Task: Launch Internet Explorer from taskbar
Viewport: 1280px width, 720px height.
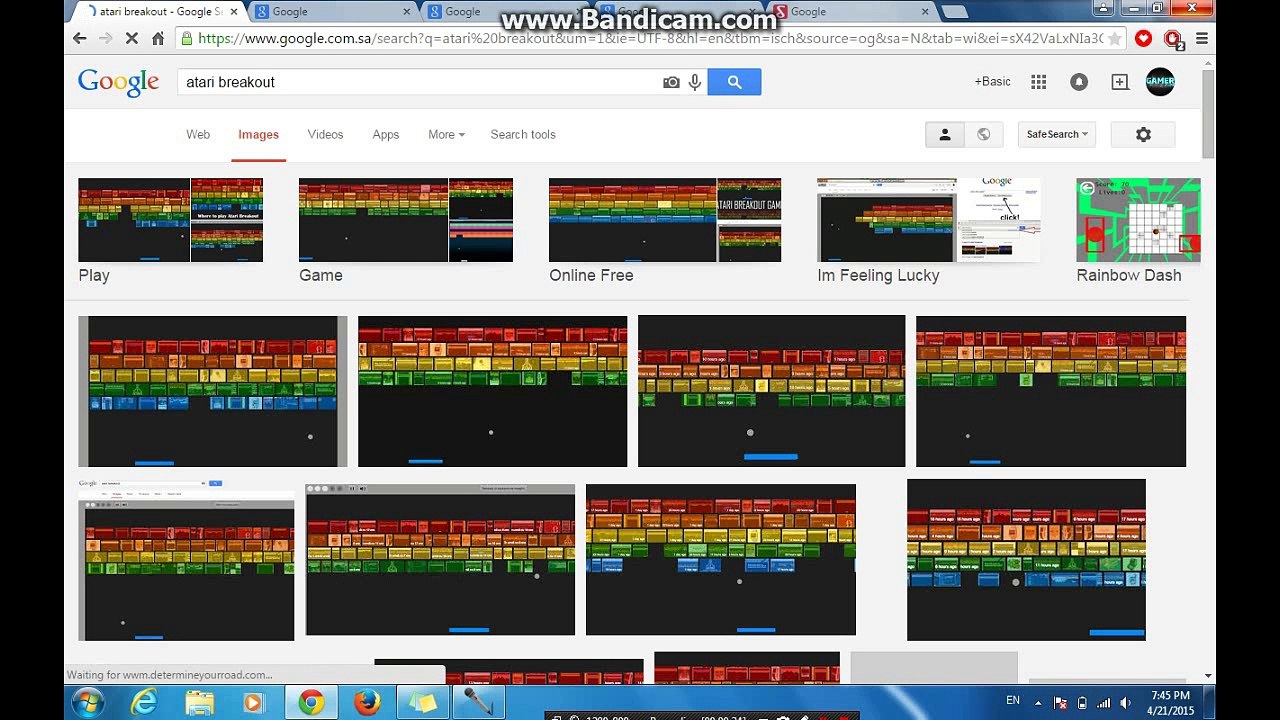Action: (144, 703)
